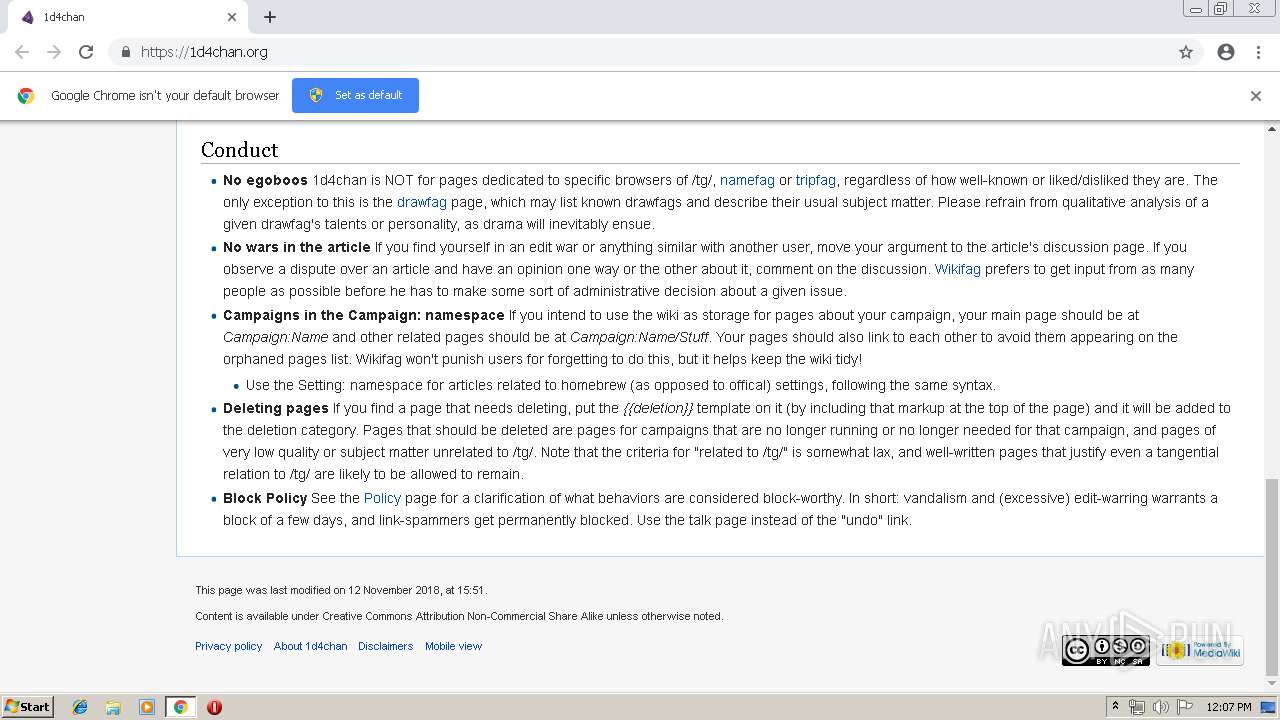Viewport: 1280px width, 720px height.
Task: Bookmark this page with the star icon
Action: tap(1186, 52)
